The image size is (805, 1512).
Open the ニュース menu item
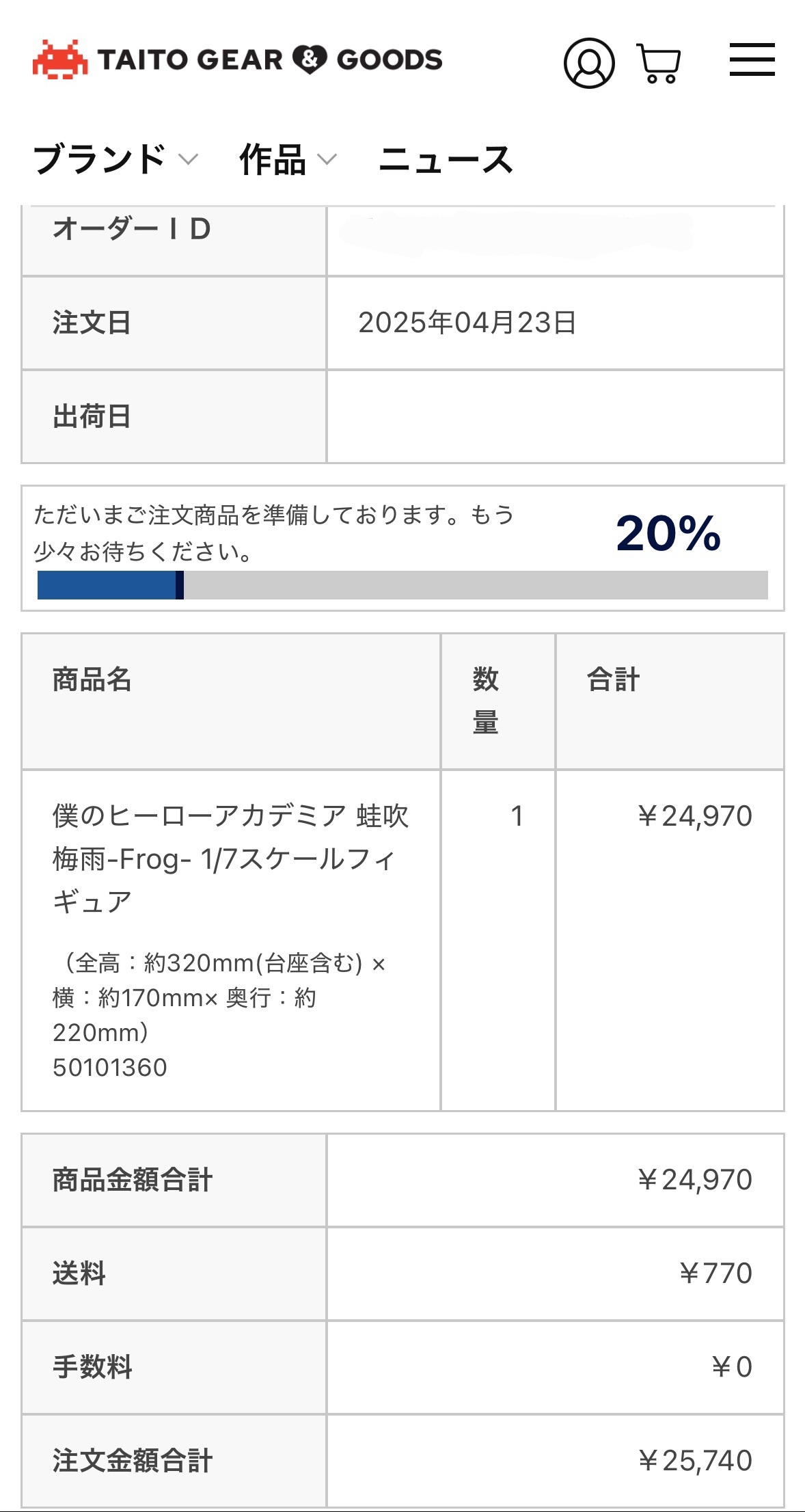pyautogui.click(x=446, y=159)
